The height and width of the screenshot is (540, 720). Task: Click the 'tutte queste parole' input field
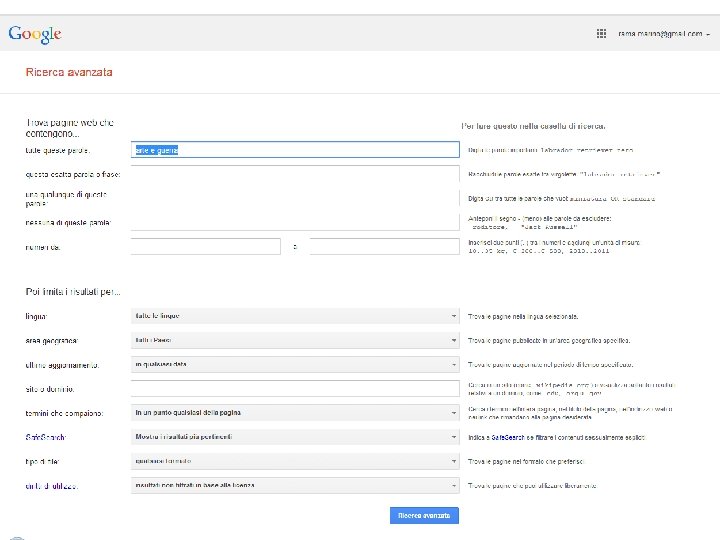tap(295, 150)
